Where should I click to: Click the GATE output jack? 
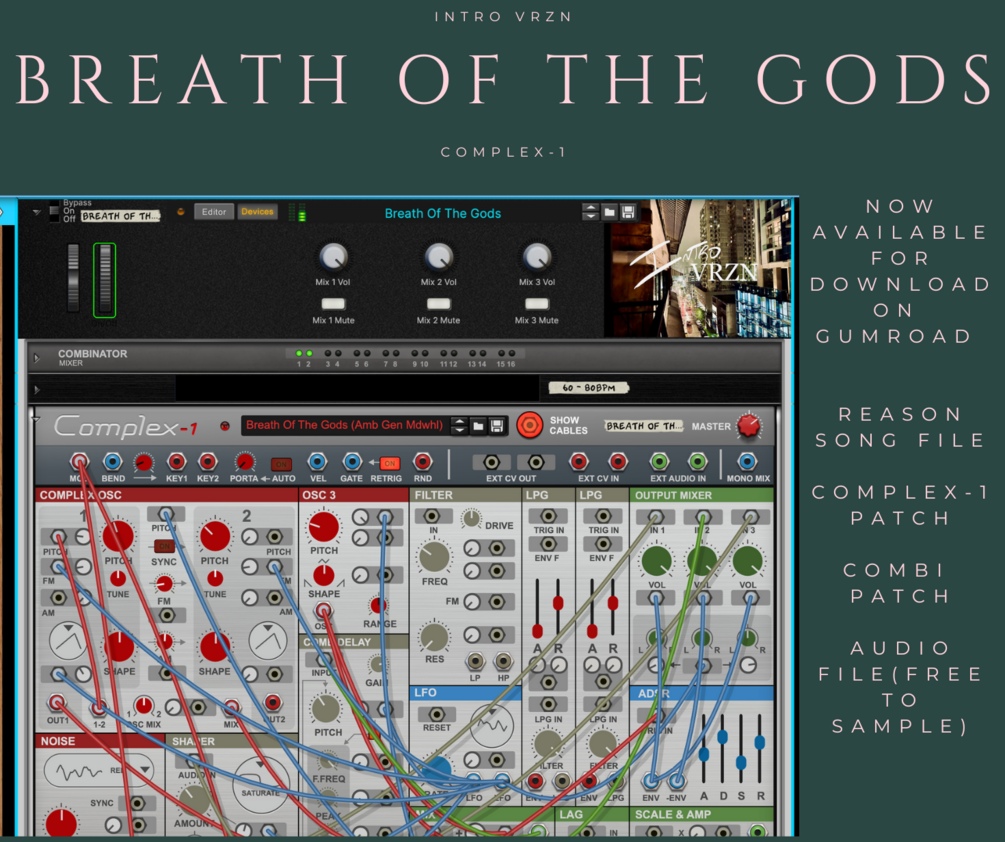[351, 461]
